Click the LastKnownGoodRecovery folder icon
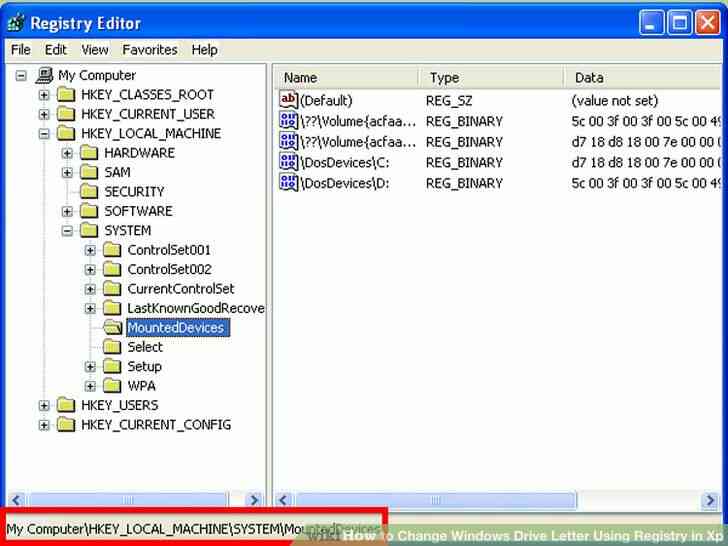The width and height of the screenshot is (728, 546). [112, 308]
